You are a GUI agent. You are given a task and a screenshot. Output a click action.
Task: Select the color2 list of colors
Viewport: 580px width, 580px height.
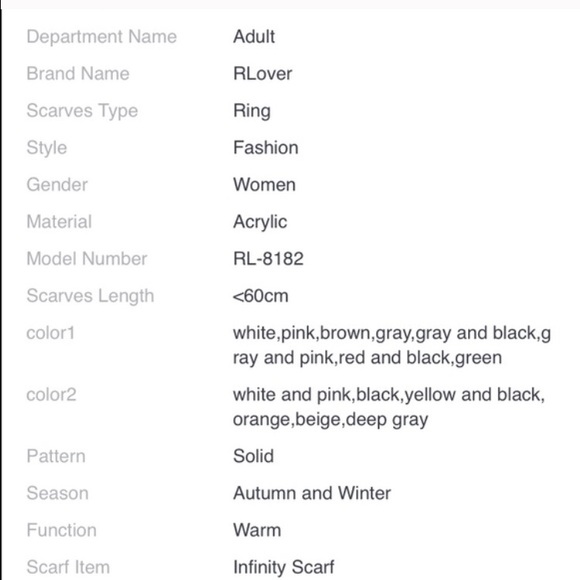pos(389,407)
